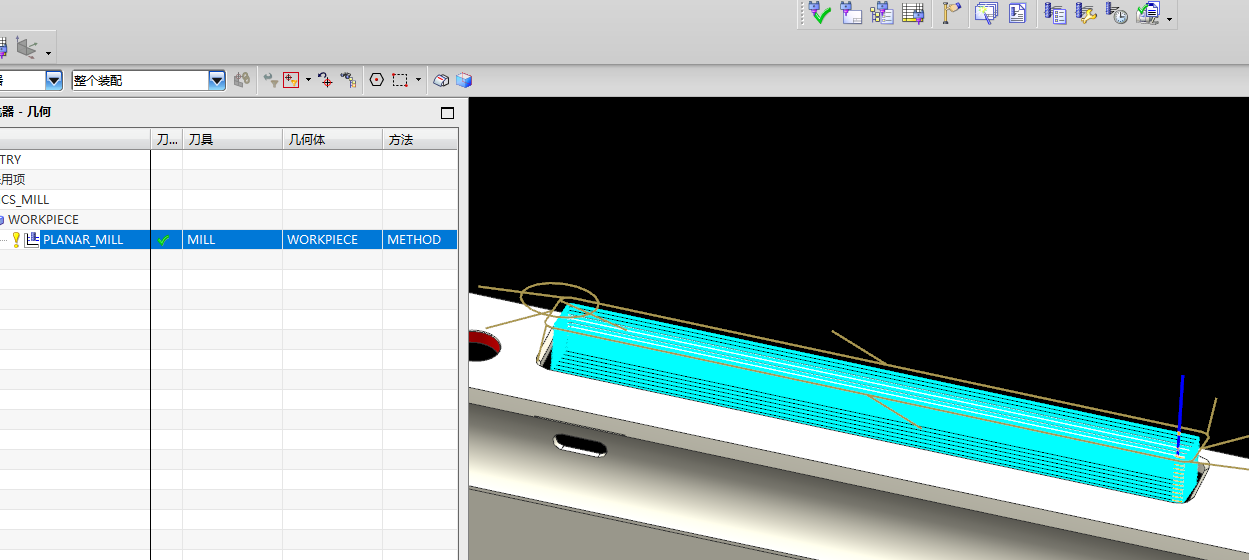Open dropdown arrow at end of top toolbar
The image size is (1249, 560).
pos(1169,19)
